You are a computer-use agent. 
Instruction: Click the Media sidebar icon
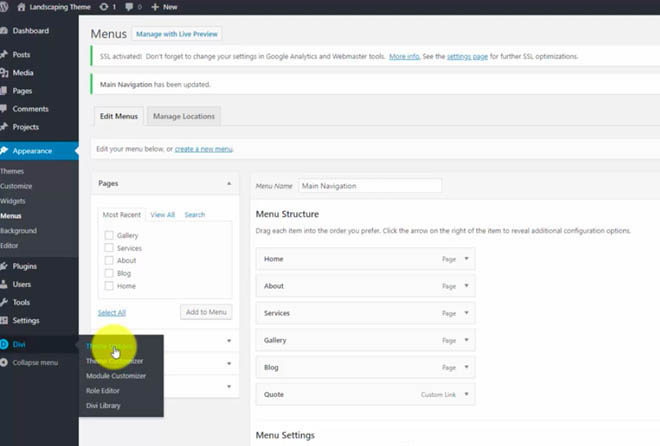pyautogui.click(x=4, y=73)
